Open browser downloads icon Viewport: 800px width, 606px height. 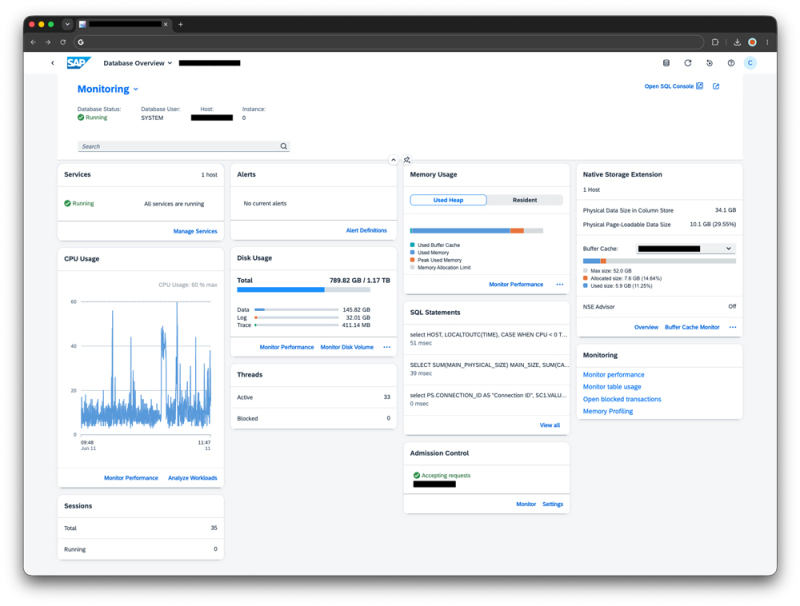click(737, 42)
